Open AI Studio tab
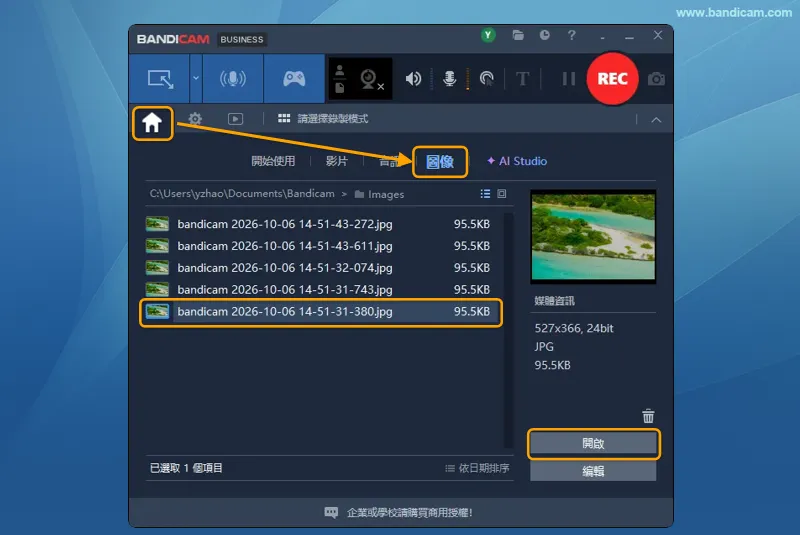Screen dimensions: 800x535 coord(517,161)
